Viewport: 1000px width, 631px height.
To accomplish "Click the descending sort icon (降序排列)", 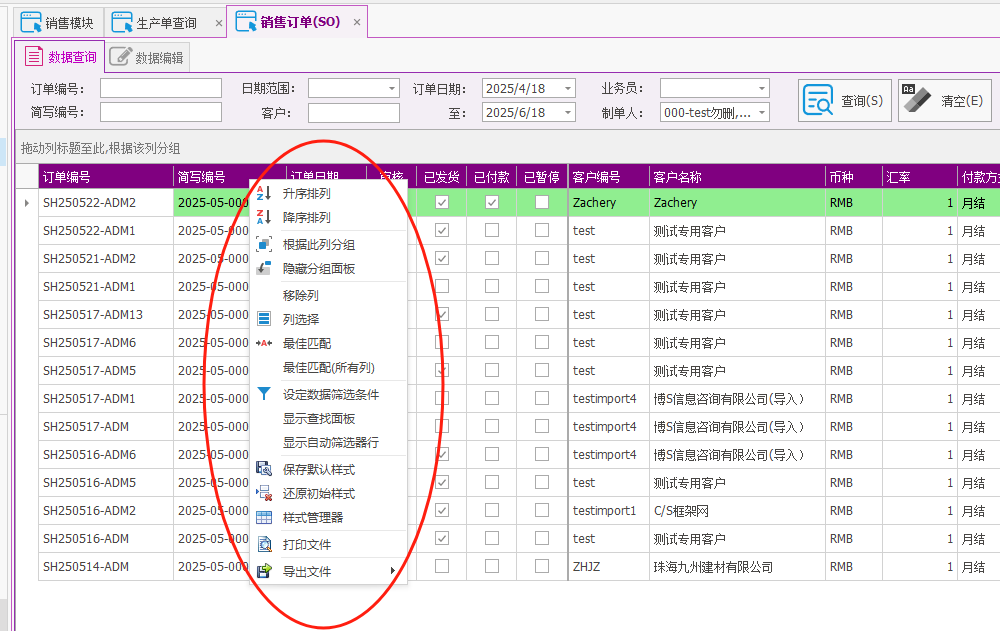I will click(264, 217).
